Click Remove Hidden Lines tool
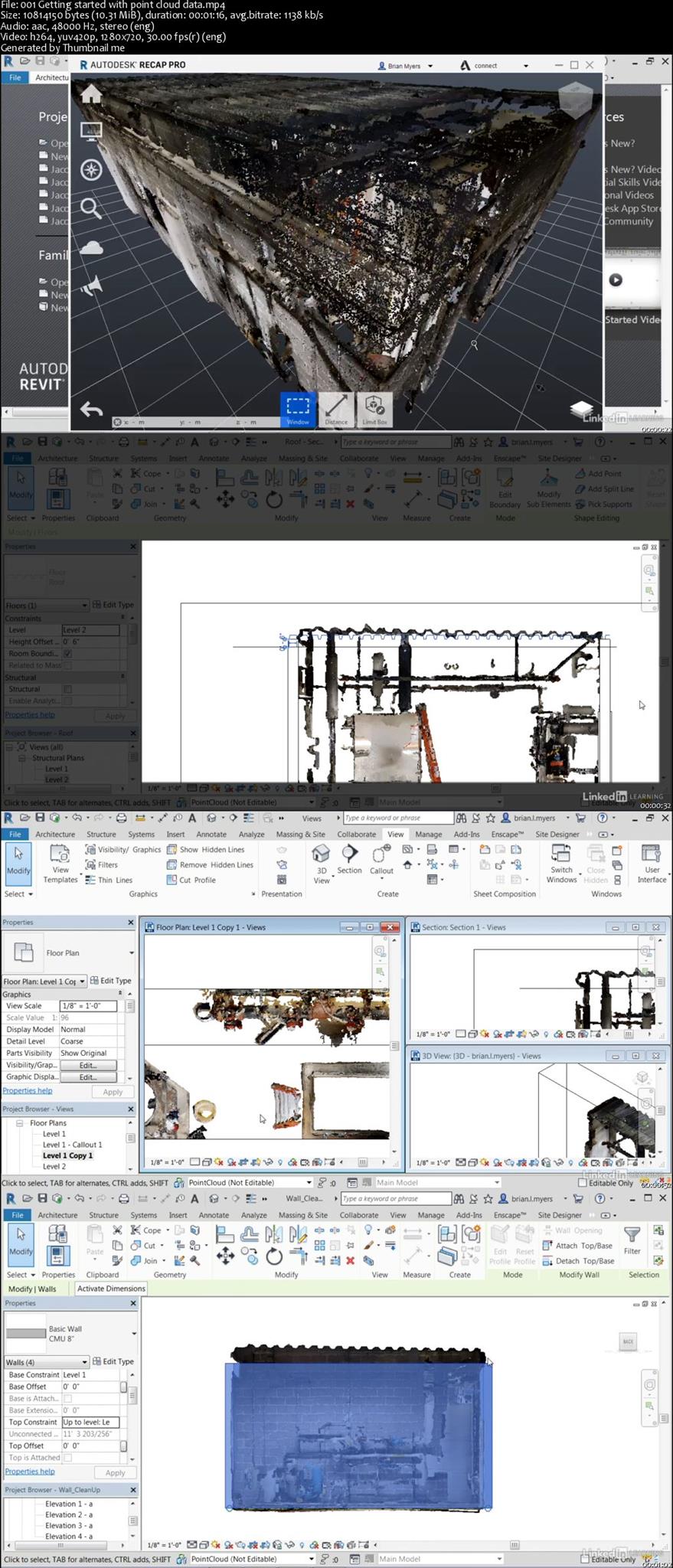673x1568 pixels. (x=210, y=865)
